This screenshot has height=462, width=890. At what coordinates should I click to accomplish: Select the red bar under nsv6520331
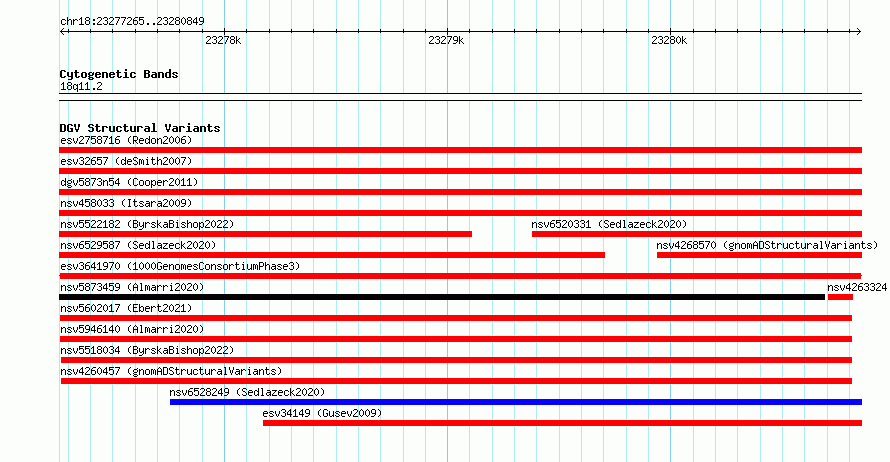697,234
